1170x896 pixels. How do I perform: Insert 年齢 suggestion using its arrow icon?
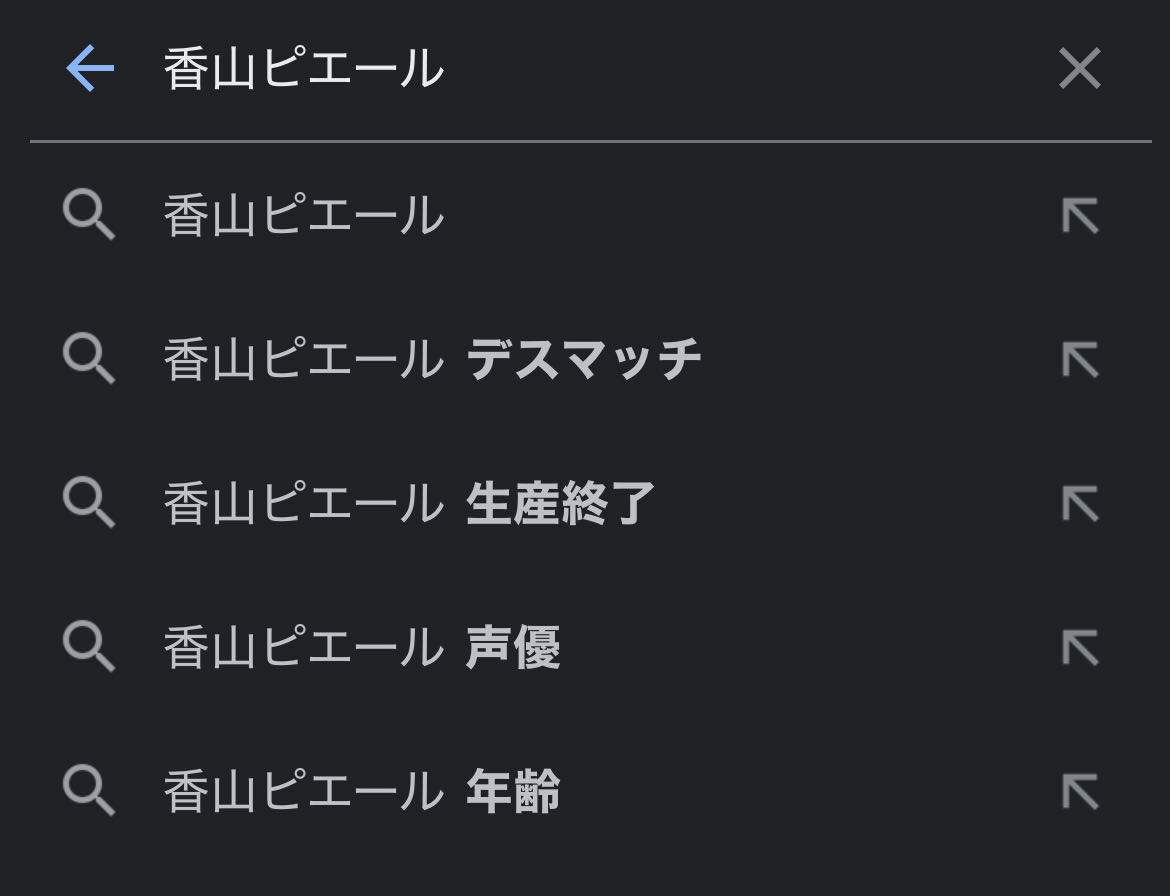[x=1080, y=792]
